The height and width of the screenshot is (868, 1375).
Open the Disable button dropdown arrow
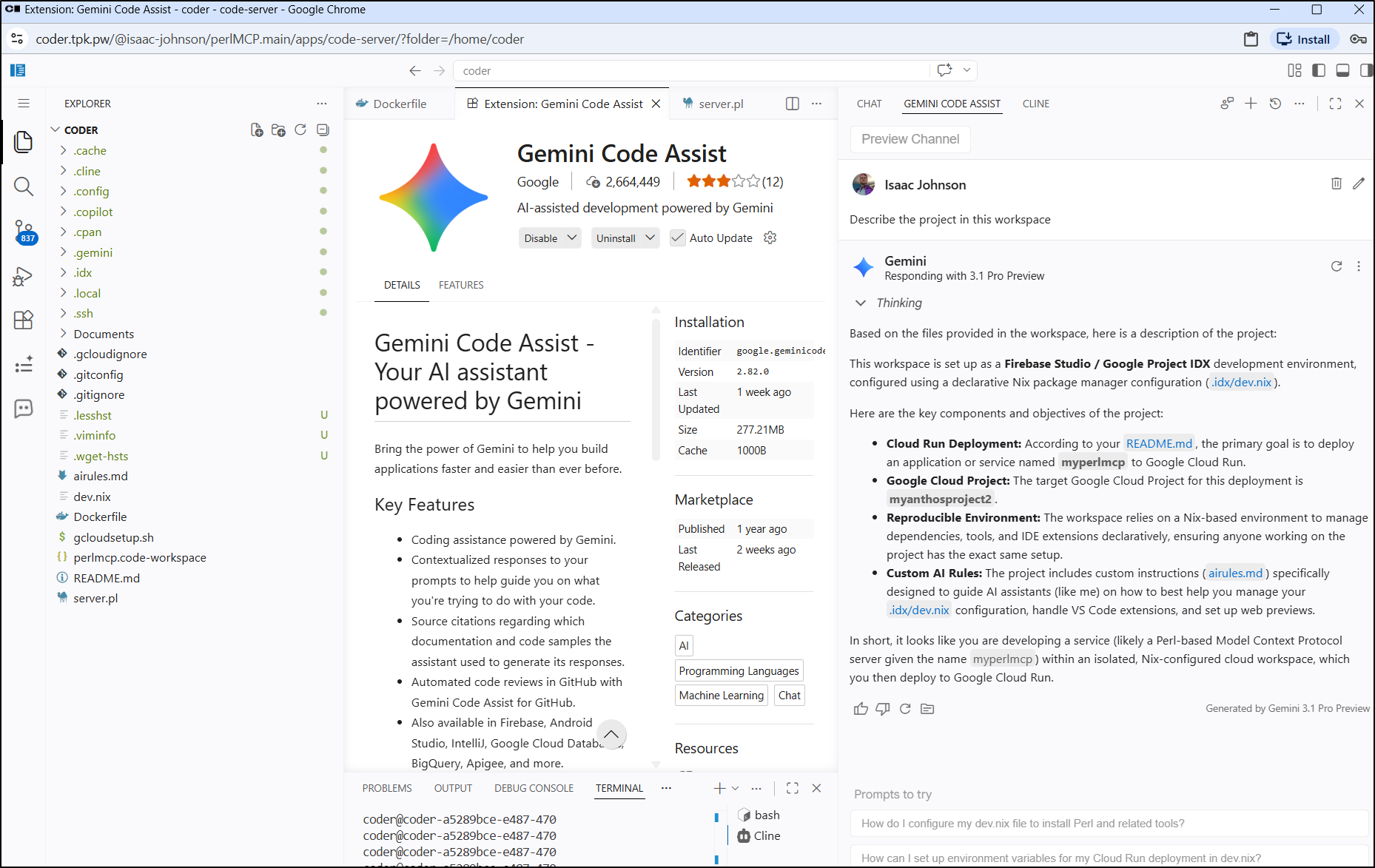coord(572,238)
